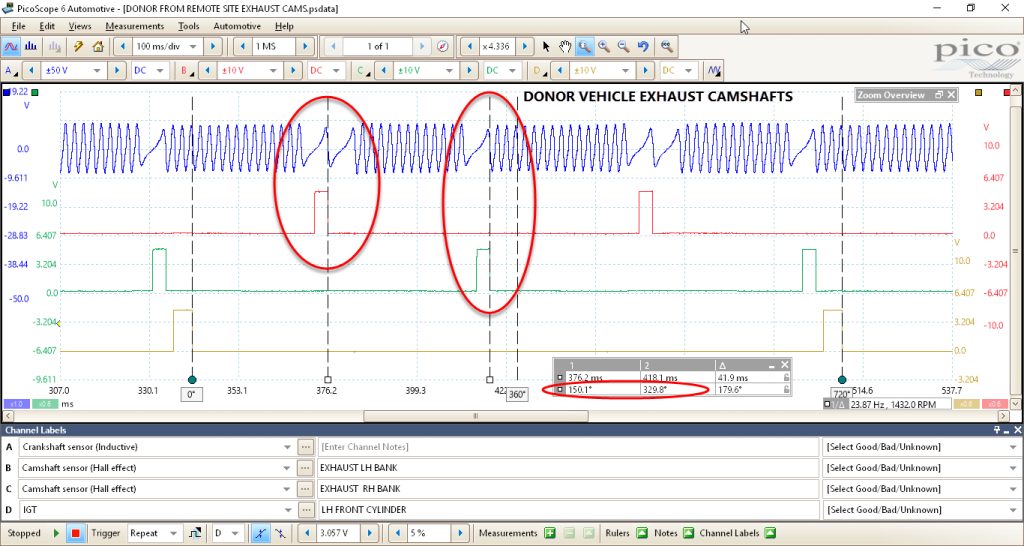Click the horizontal scrollbar thumb
This screenshot has height=546, width=1024.
475,416
